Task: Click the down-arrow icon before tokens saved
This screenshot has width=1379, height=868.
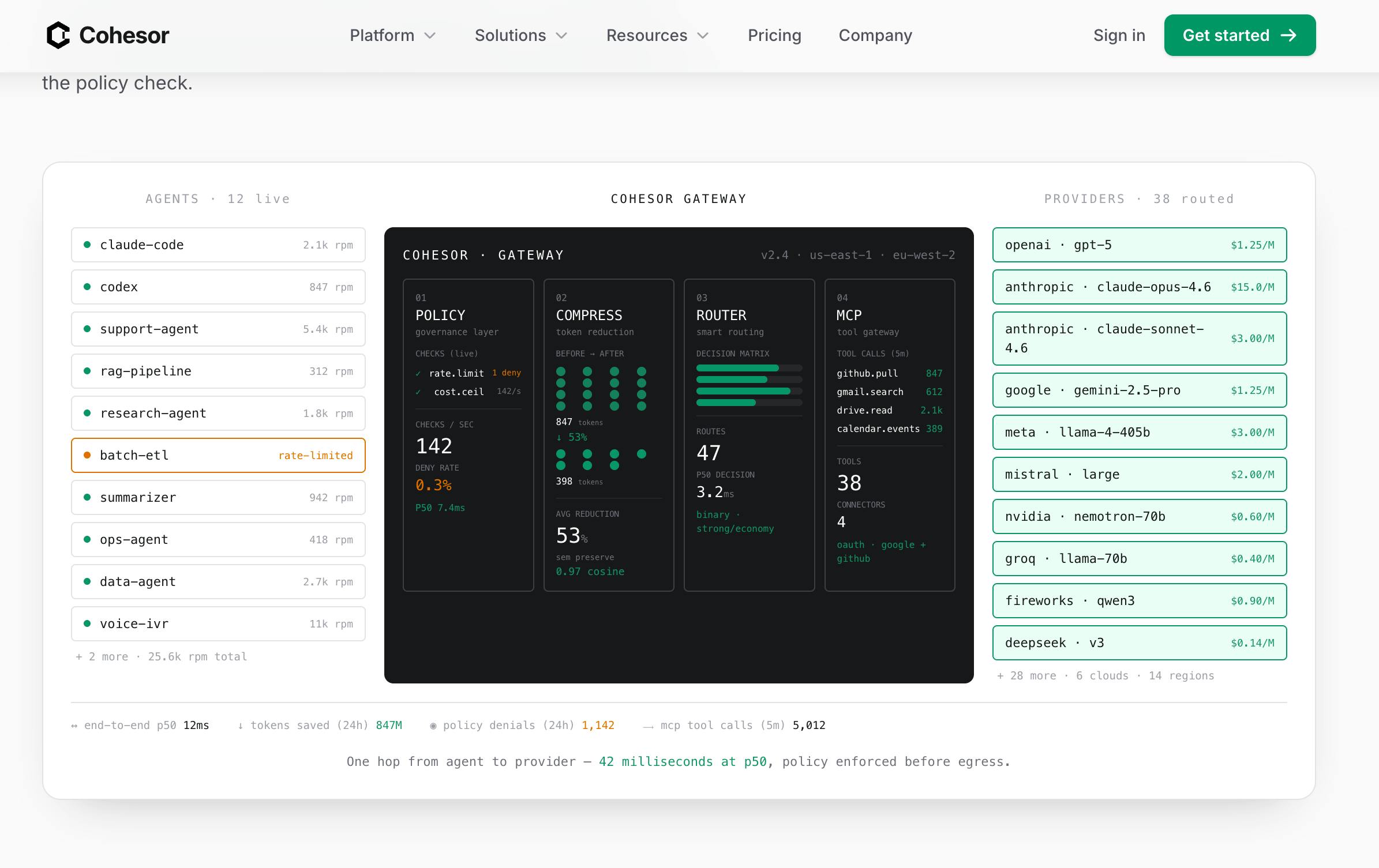Action: click(x=241, y=726)
